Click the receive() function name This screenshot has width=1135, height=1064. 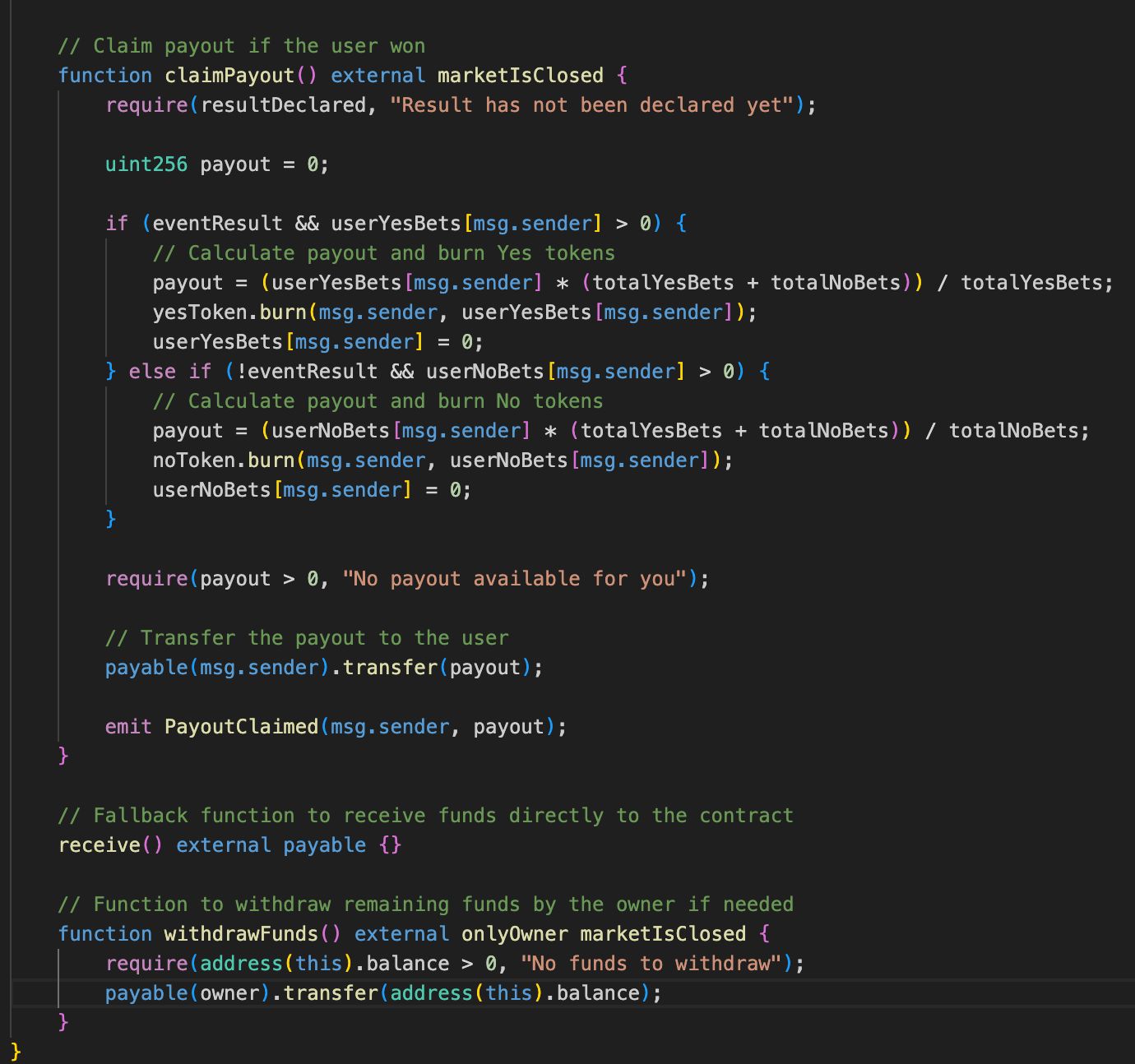coord(100,845)
